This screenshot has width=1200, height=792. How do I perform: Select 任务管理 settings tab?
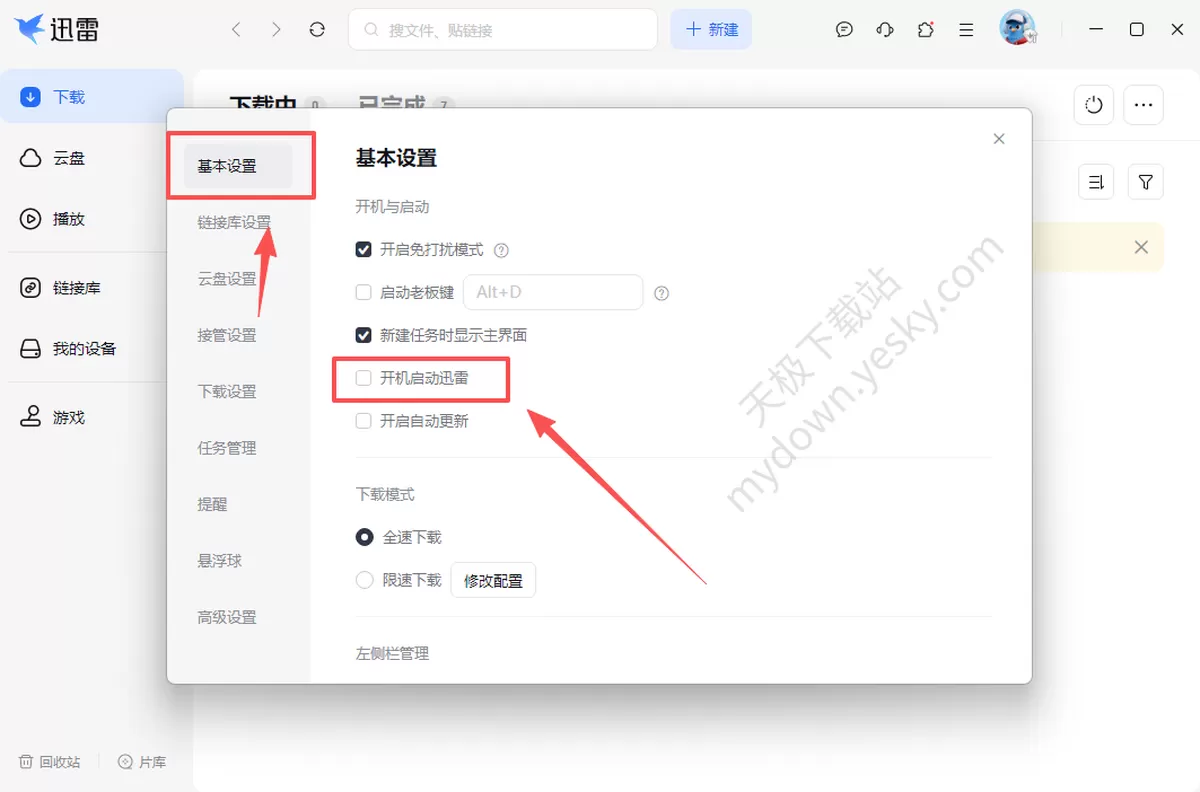pos(227,448)
